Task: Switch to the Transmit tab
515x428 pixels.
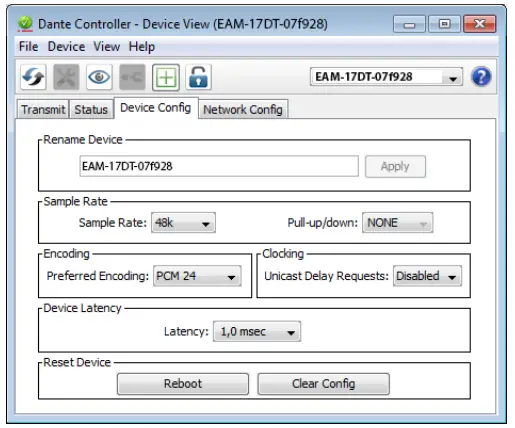Action: point(43,109)
